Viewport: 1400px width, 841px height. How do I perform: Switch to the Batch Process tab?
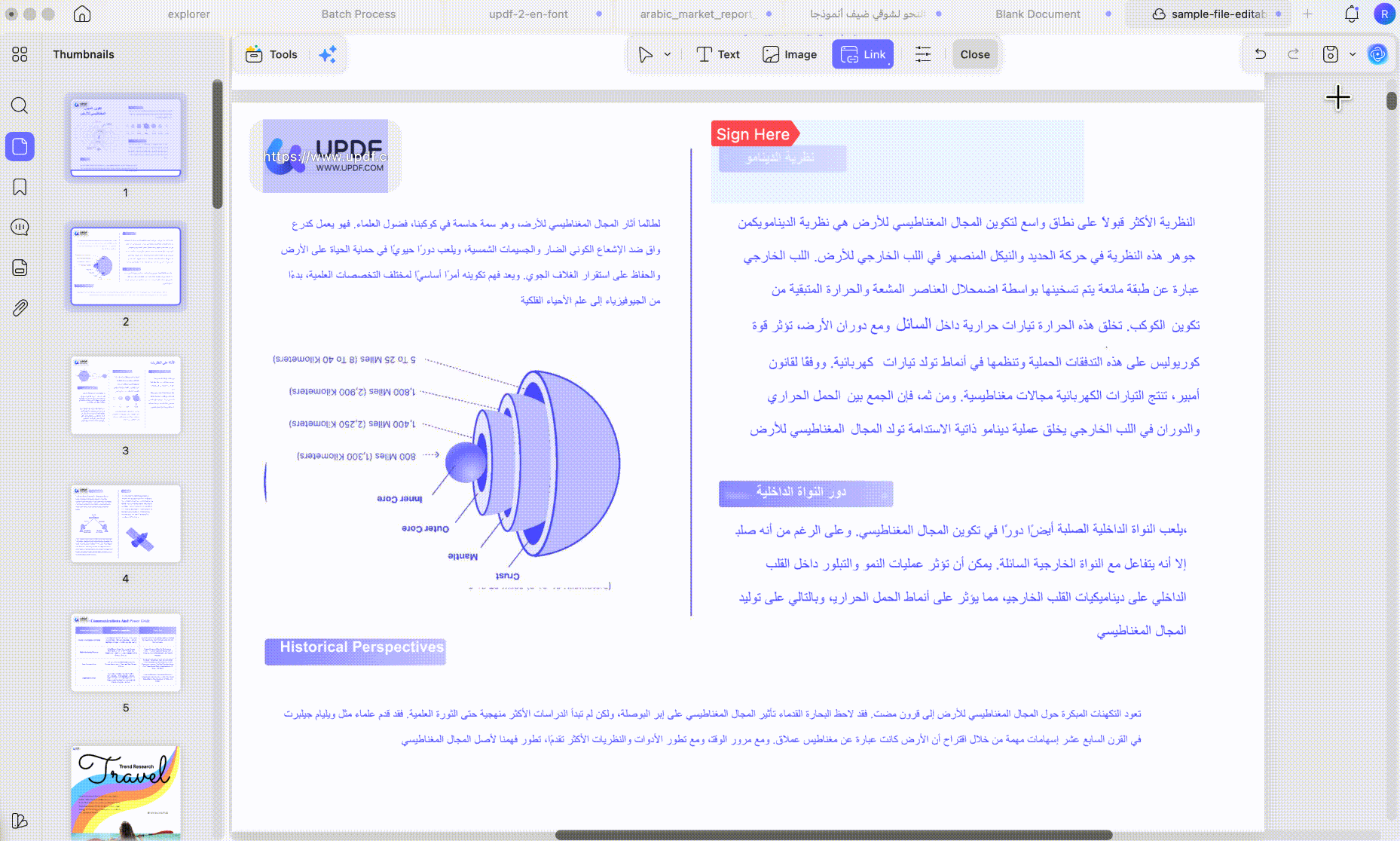(x=359, y=14)
